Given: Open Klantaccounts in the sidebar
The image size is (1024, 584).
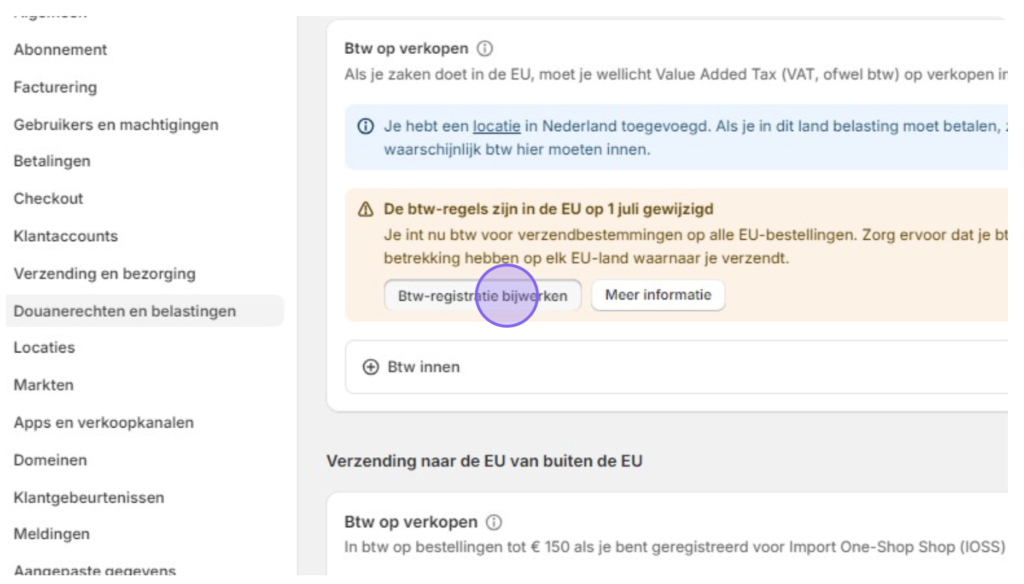Looking at the screenshot, I should [x=65, y=236].
